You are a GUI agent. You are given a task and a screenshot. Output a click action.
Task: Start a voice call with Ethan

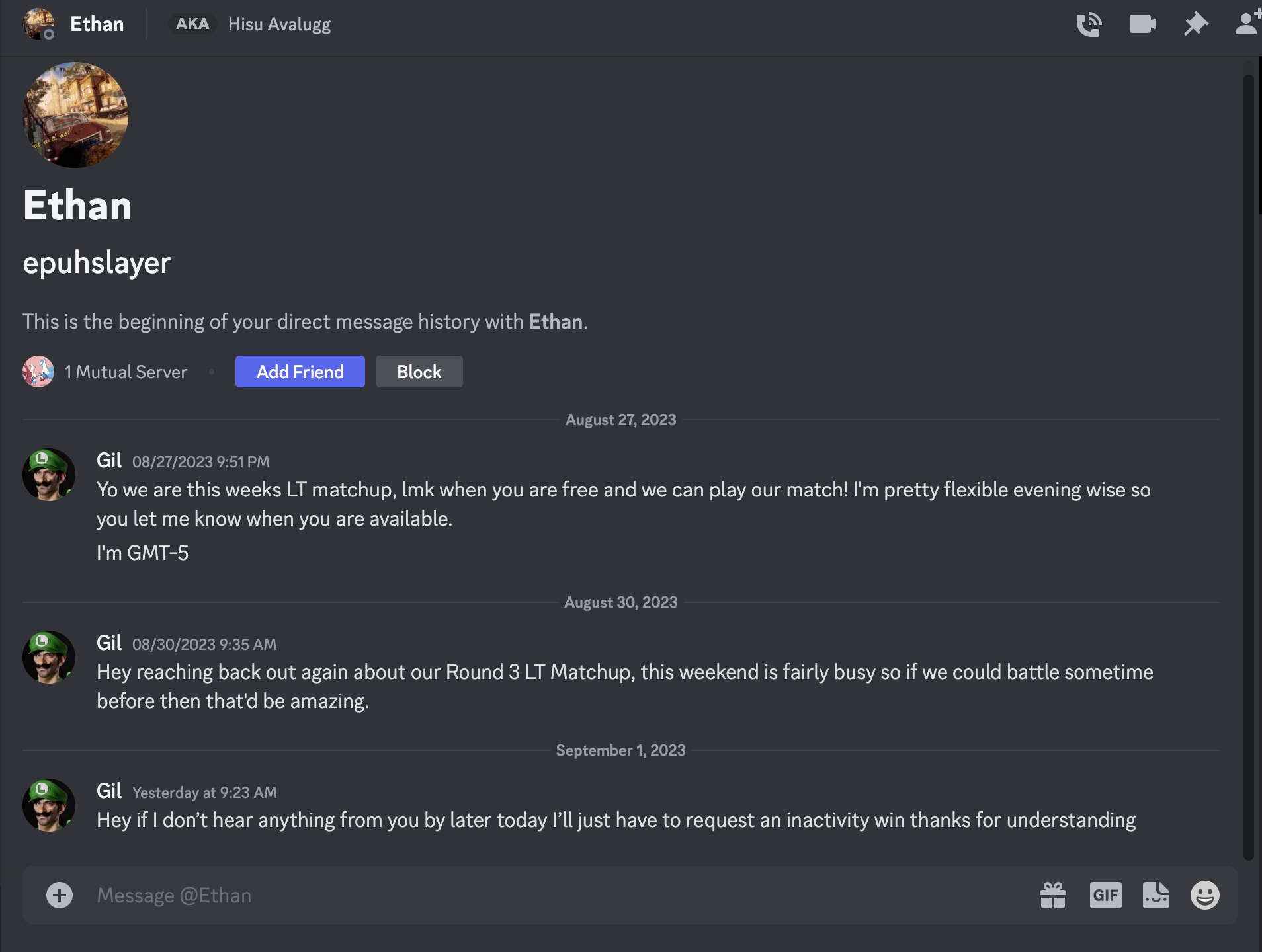(x=1089, y=24)
